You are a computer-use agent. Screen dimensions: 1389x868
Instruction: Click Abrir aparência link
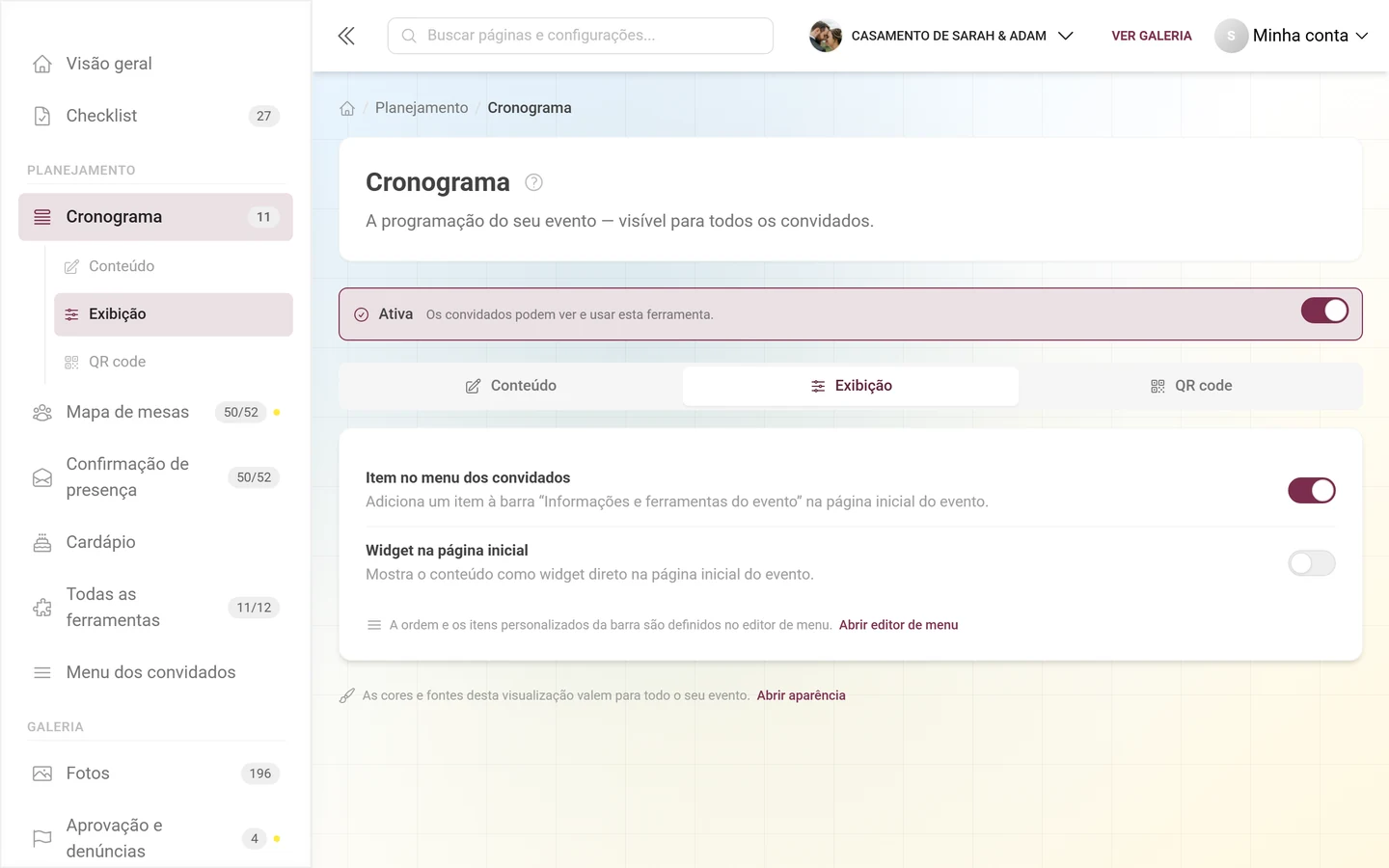click(801, 695)
